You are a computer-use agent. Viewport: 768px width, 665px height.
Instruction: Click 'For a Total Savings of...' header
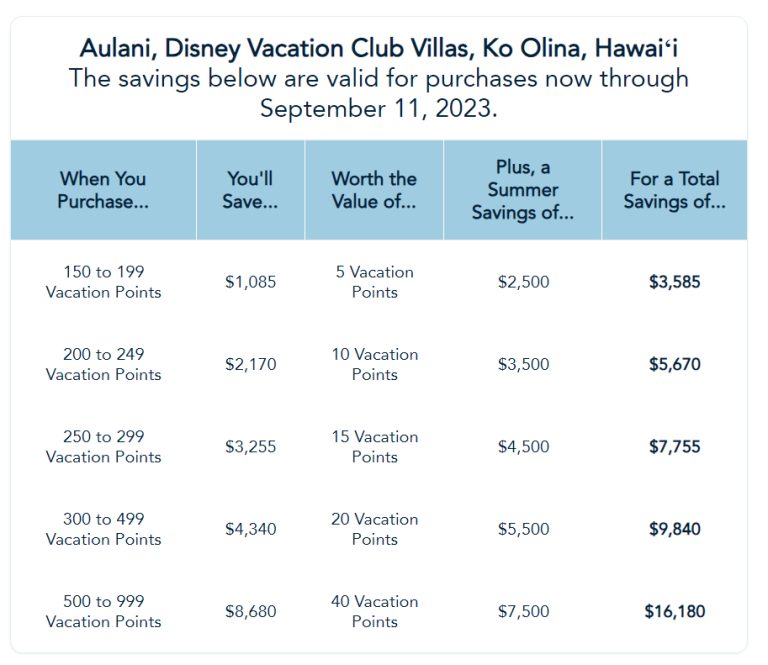pyautogui.click(x=674, y=190)
